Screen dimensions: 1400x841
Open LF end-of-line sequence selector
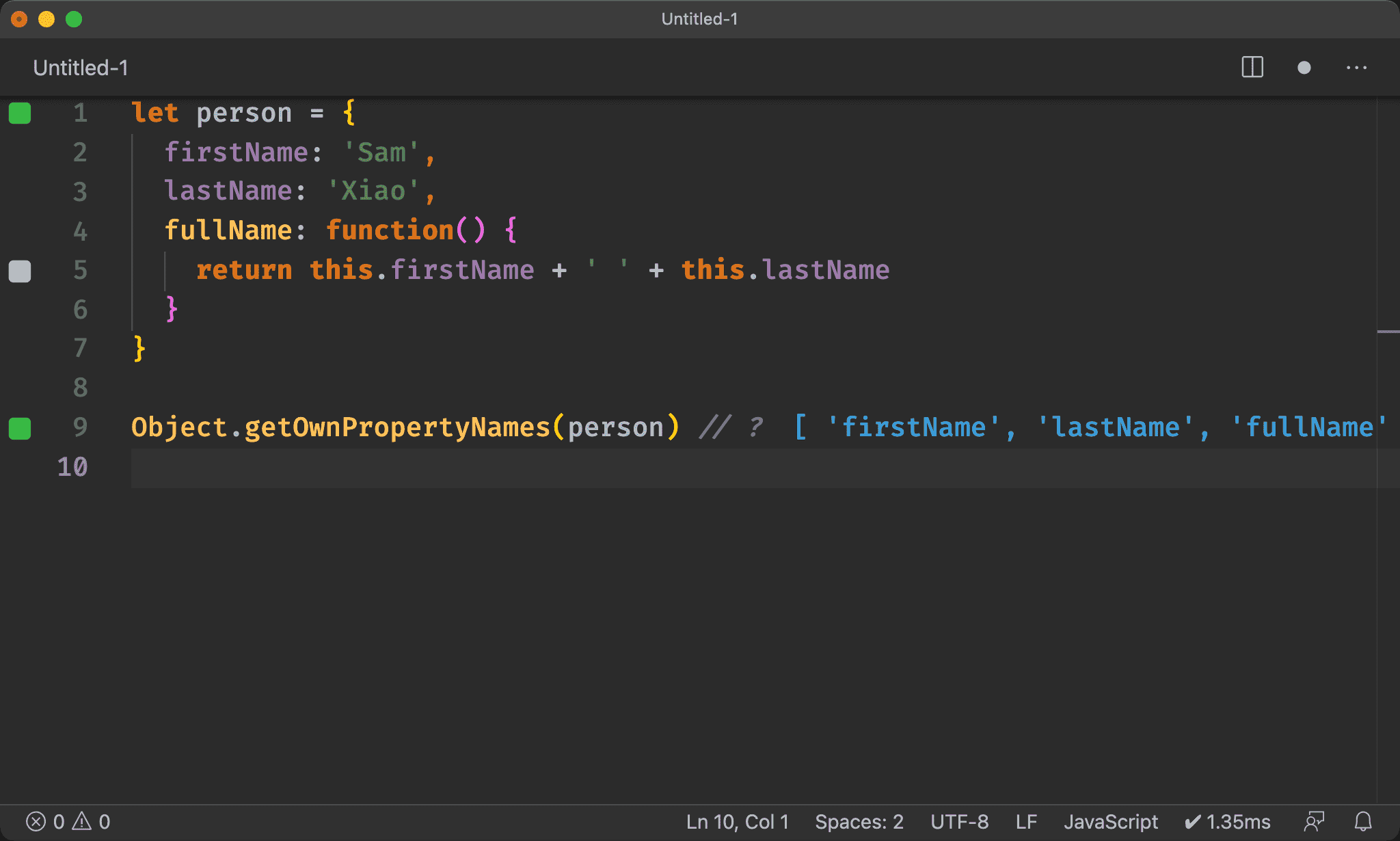coord(1026,821)
